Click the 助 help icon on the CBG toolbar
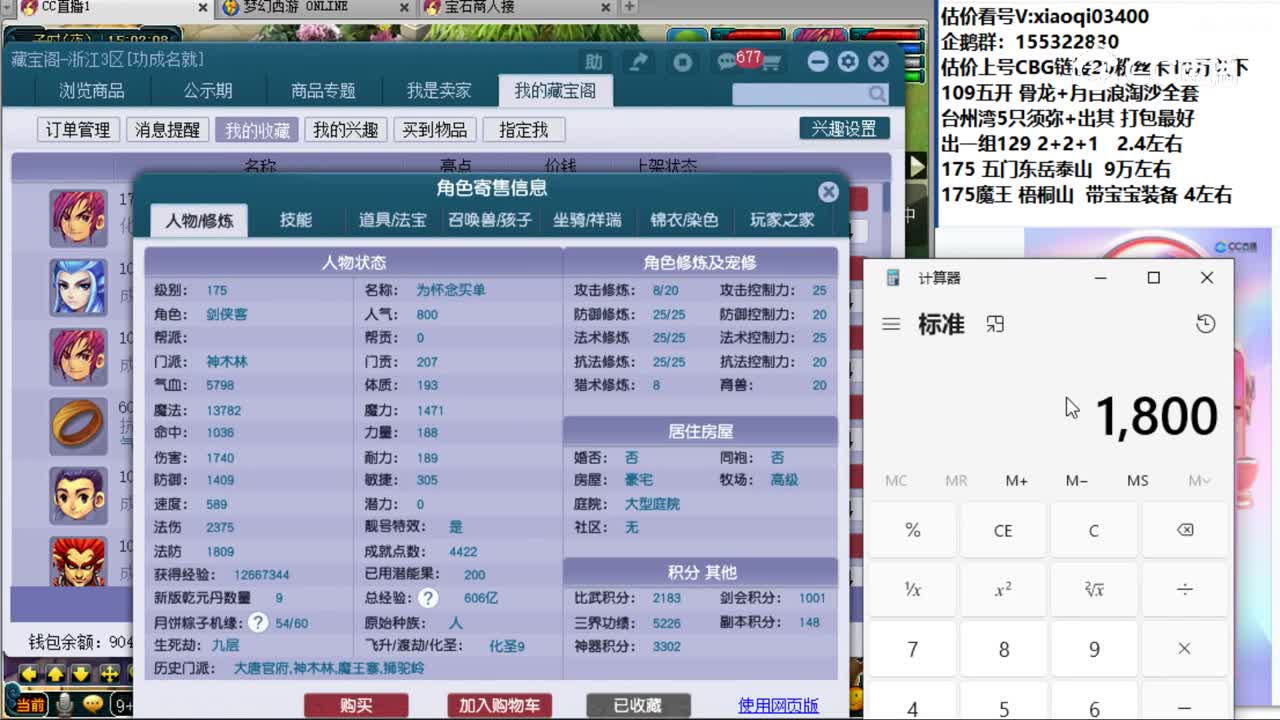Image resolution: width=1280 pixels, height=720 pixels. pos(594,61)
